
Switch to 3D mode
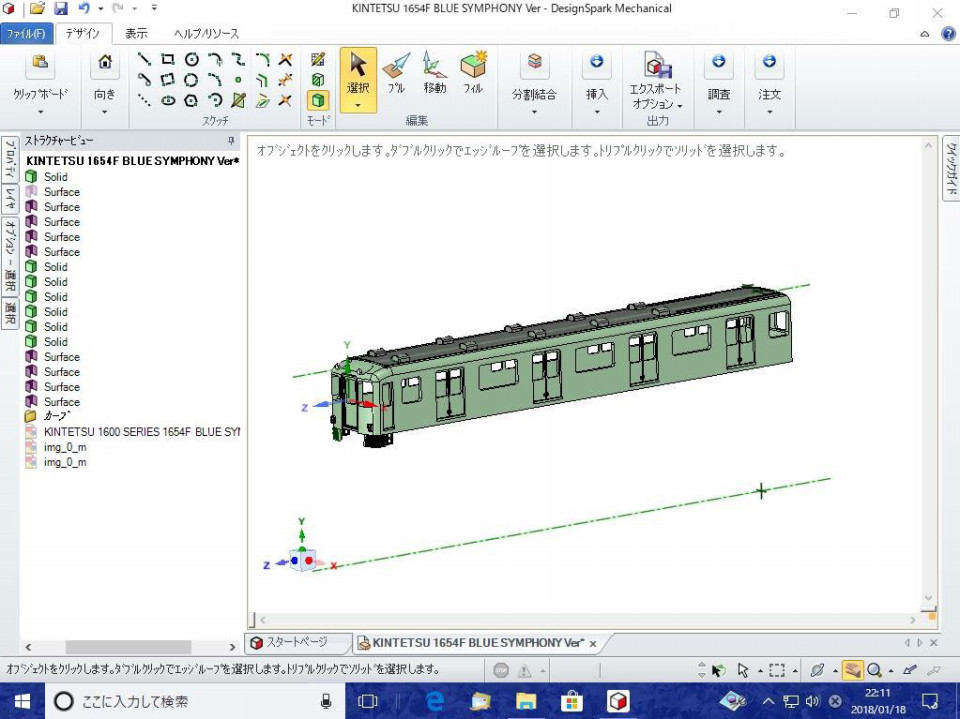[318, 100]
